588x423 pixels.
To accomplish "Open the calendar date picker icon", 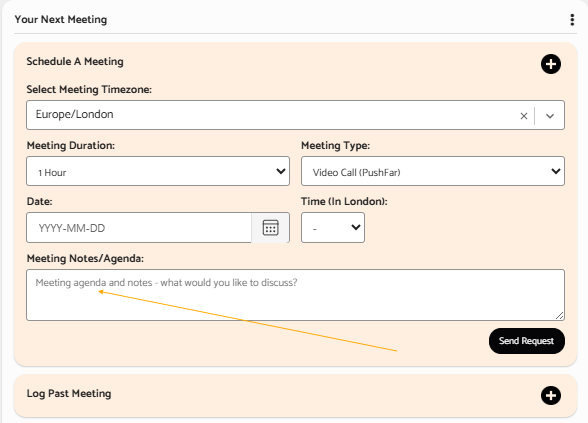I will [x=270, y=228].
